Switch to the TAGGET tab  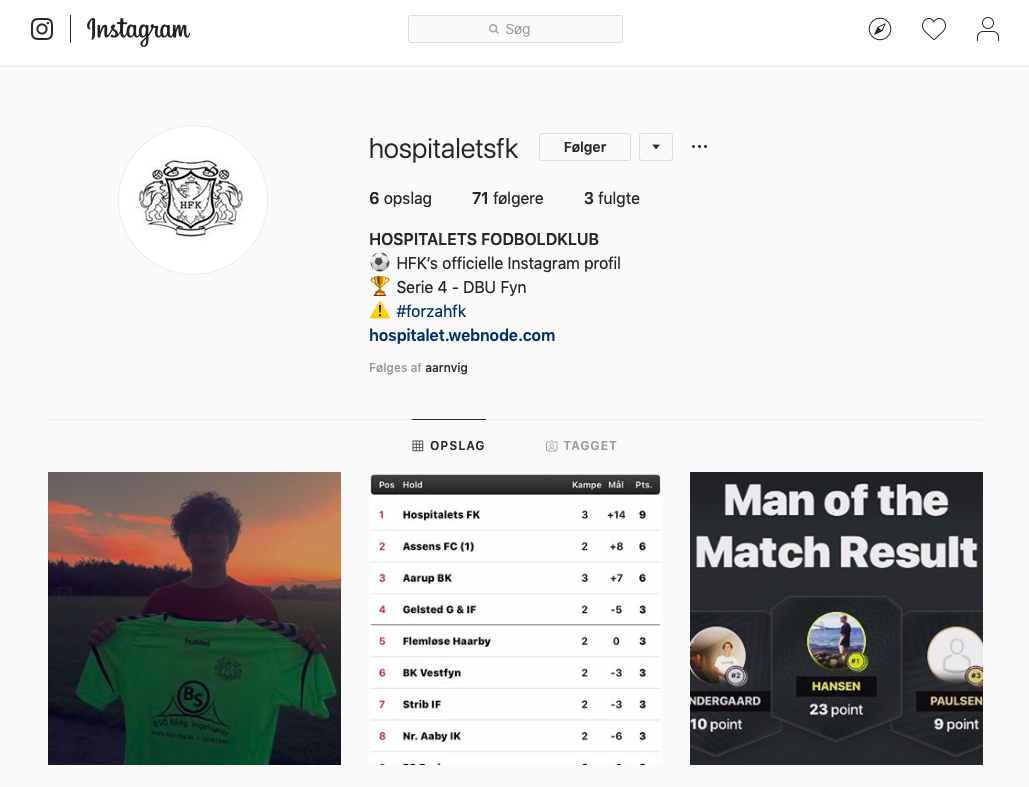[x=581, y=446]
